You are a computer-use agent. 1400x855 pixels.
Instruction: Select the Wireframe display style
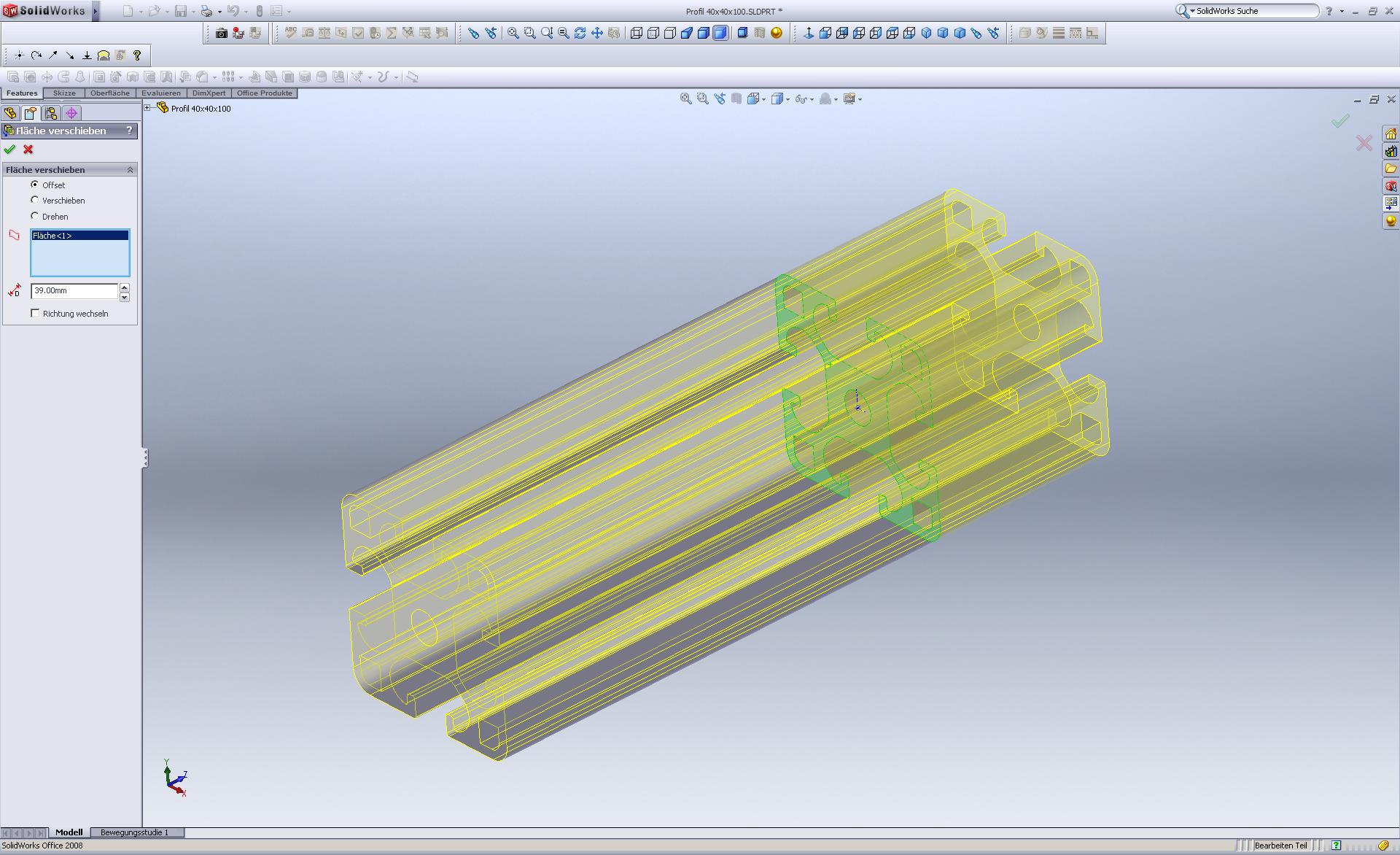(637, 33)
